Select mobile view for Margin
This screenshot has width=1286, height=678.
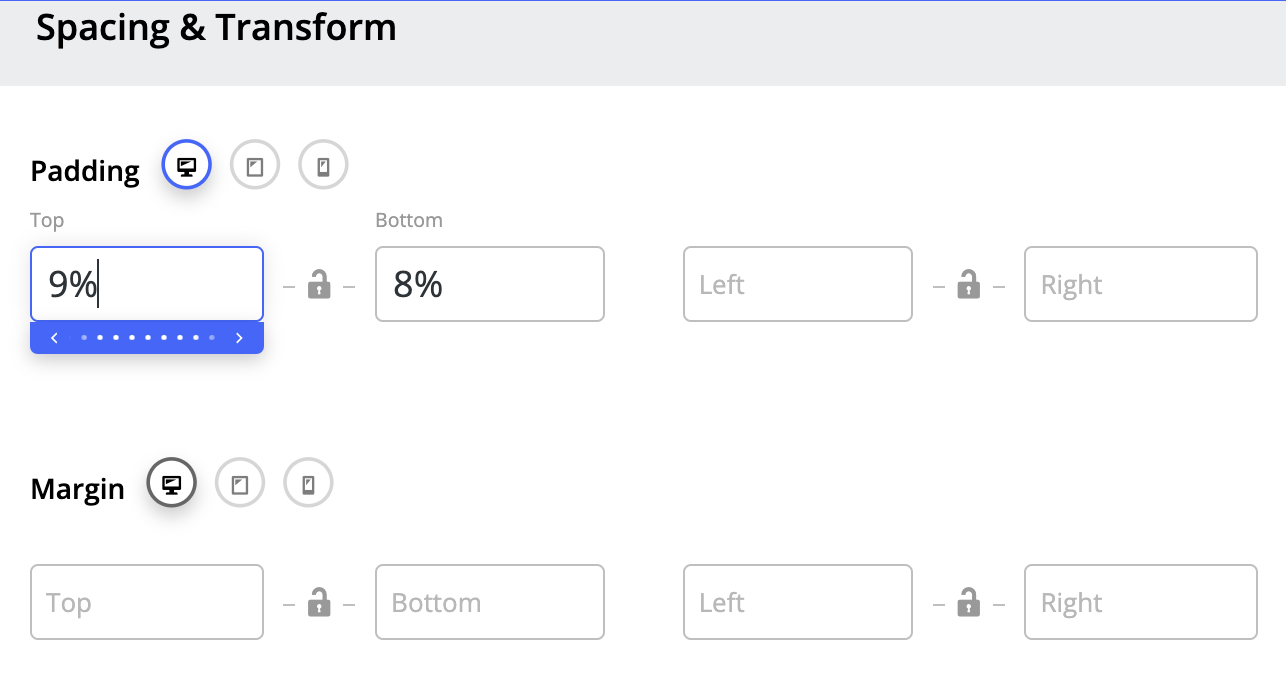pos(308,485)
